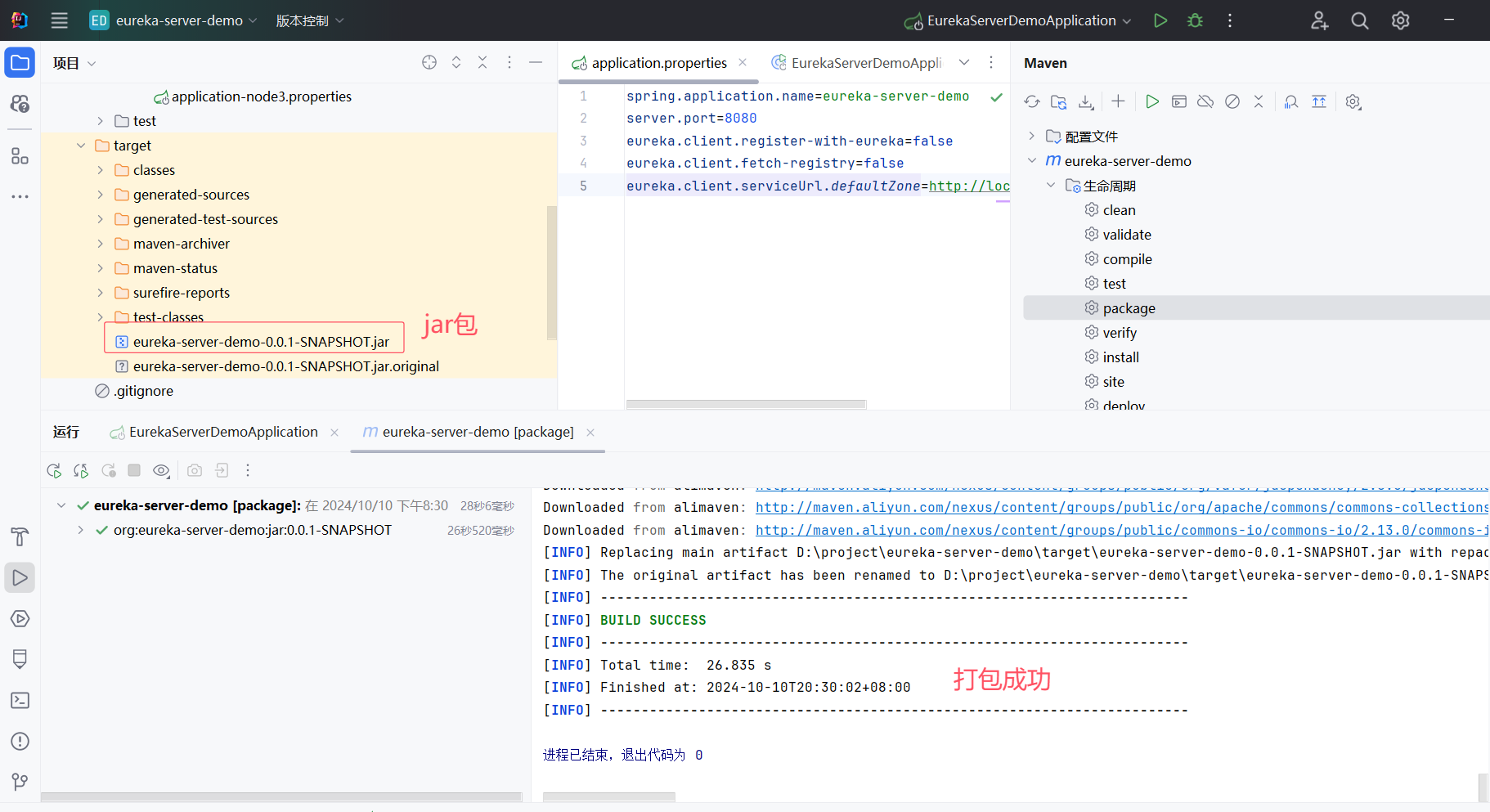Download sources Maven toolbar icon
The image size is (1490, 812).
[x=1086, y=101]
